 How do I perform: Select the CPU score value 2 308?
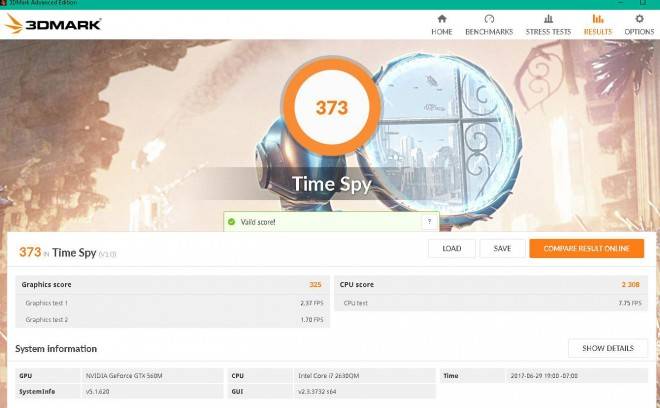point(631,285)
